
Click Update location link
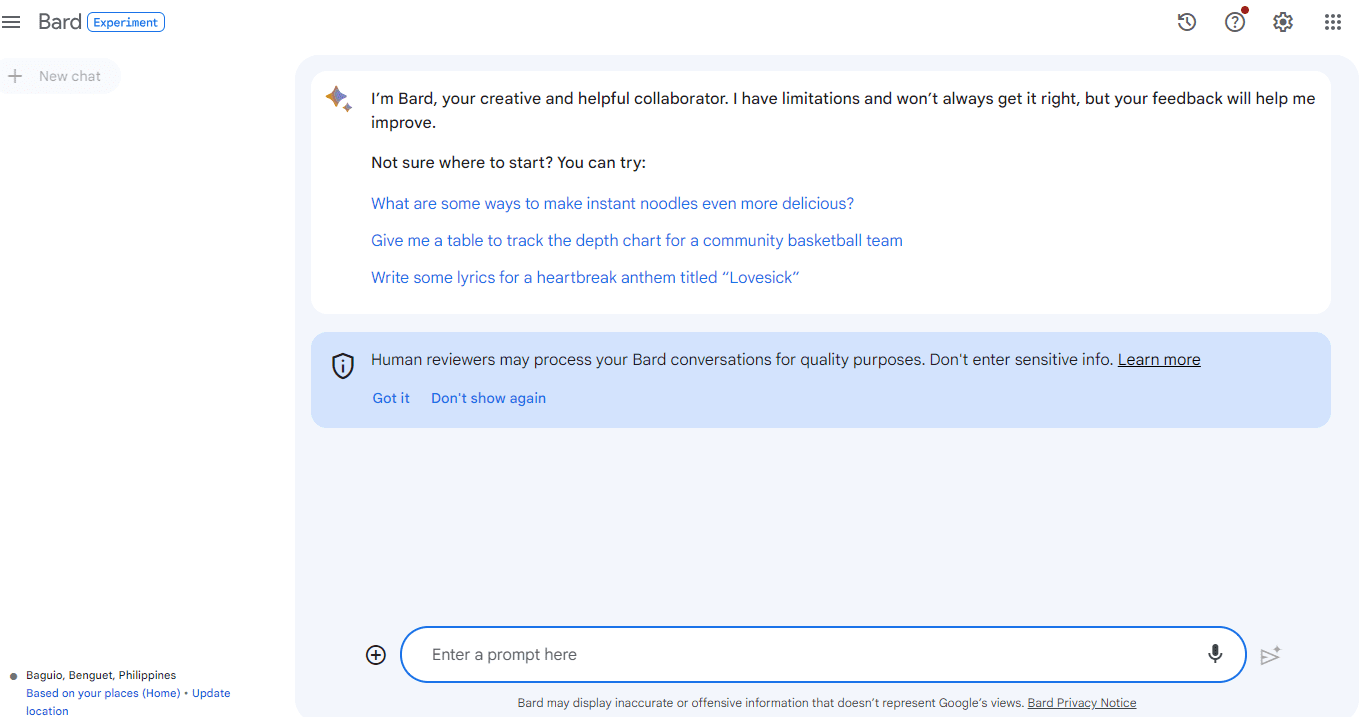tap(128, 702)
